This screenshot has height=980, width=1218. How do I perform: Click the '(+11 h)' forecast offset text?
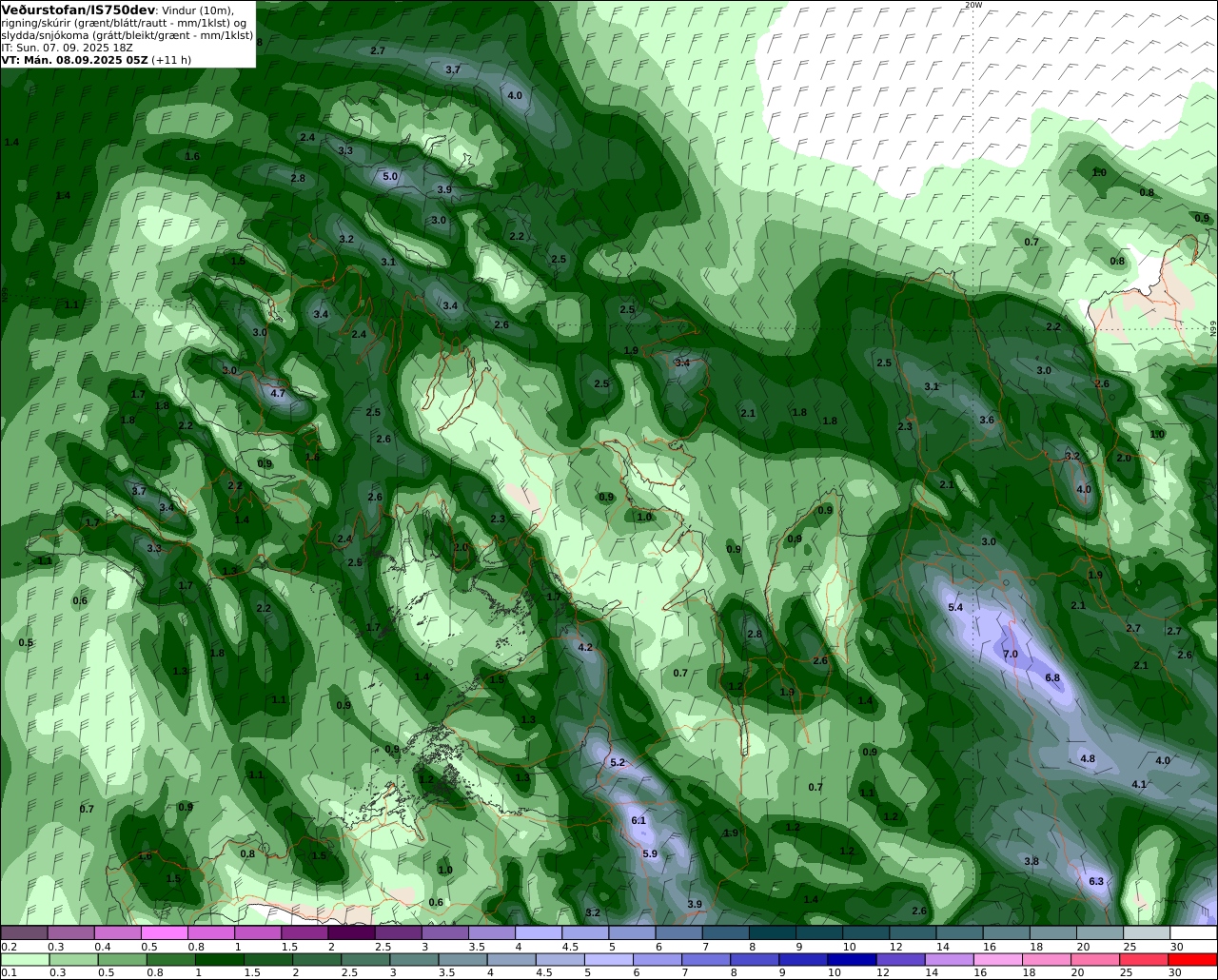171,59
